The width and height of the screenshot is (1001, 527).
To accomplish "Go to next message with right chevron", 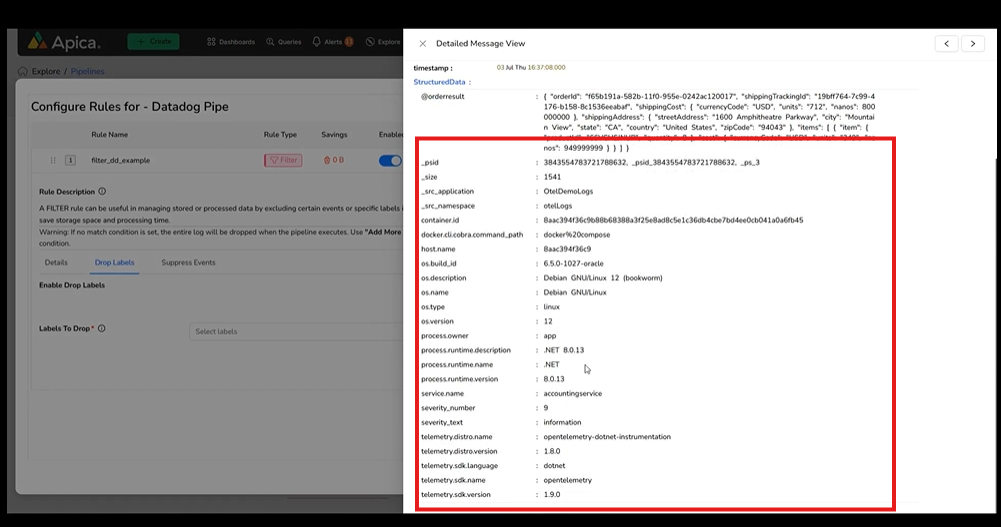I will pyautogui.click(x=973, y=44).
